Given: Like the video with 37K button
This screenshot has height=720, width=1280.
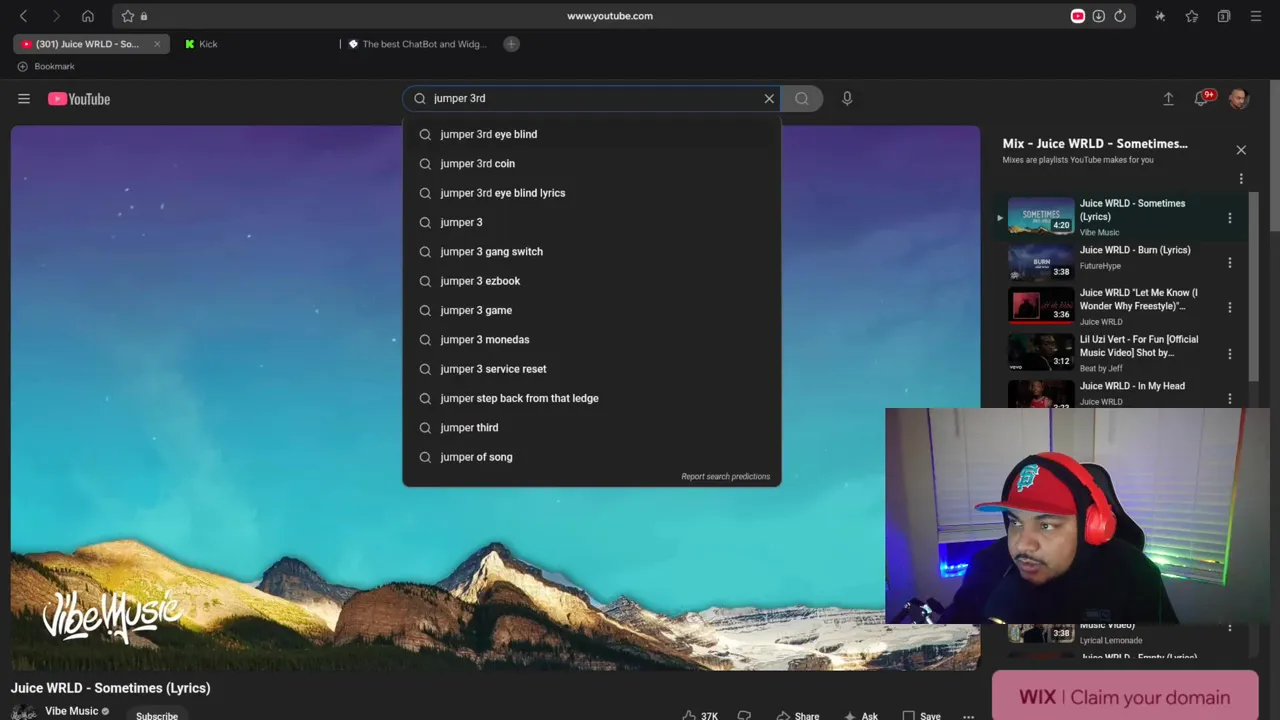Looking at the screenshot, I should tap(701, 716).
